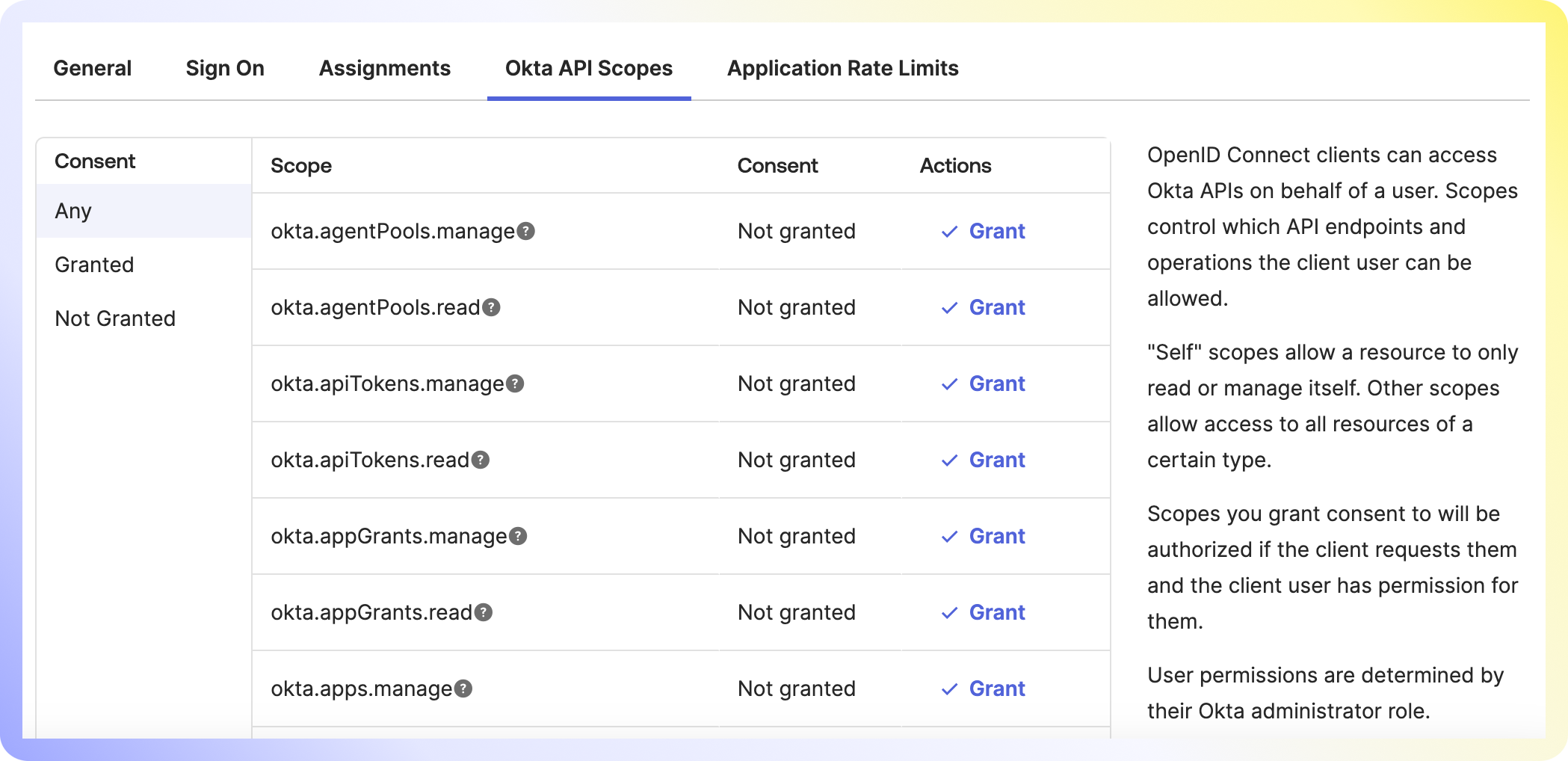Click Not granted status for okta.appGrants.manage
Screen dimensions: 1568x761
pyautogui.click(x=797, y=536)
